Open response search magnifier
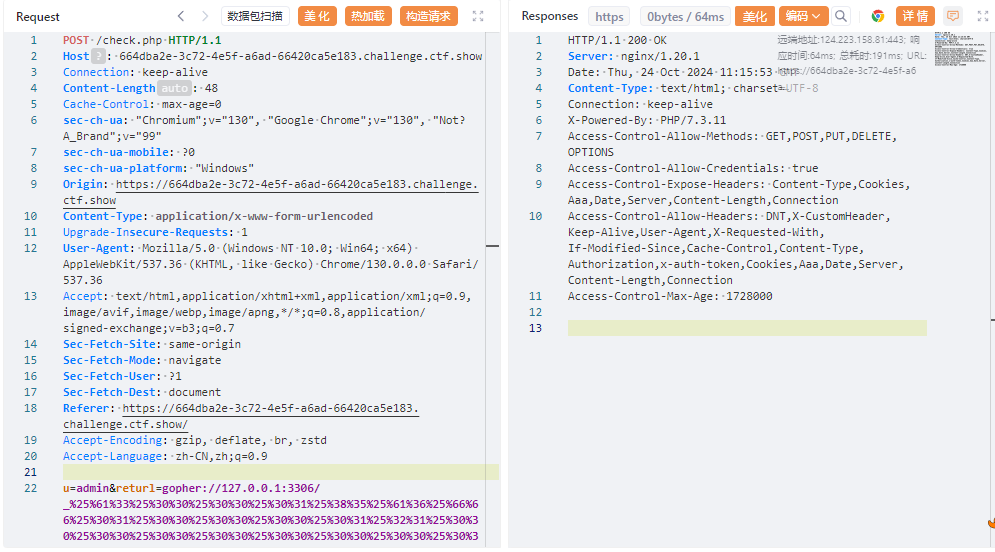 841,16
